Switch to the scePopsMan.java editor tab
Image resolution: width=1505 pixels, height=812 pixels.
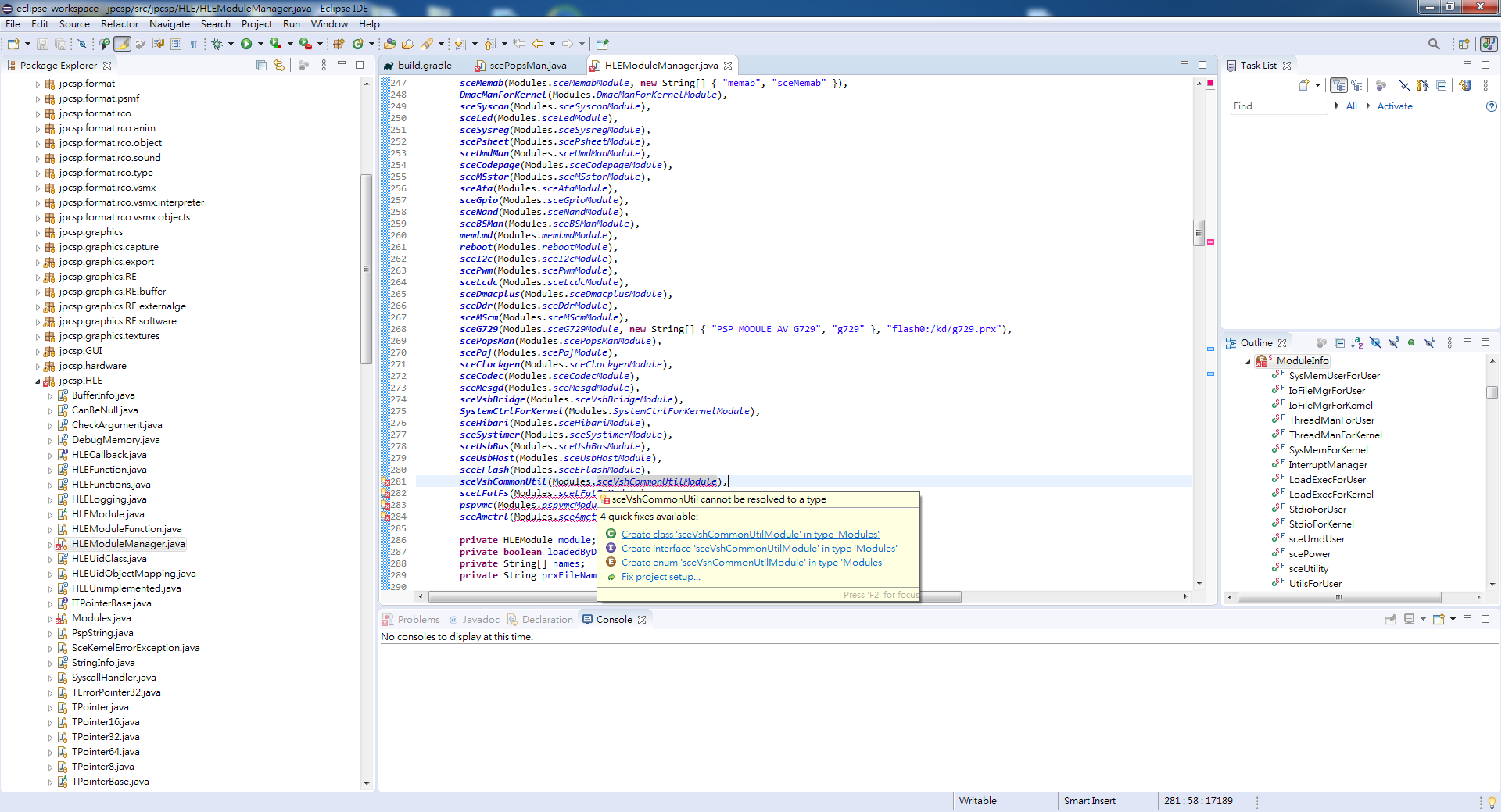pos(527,66)
